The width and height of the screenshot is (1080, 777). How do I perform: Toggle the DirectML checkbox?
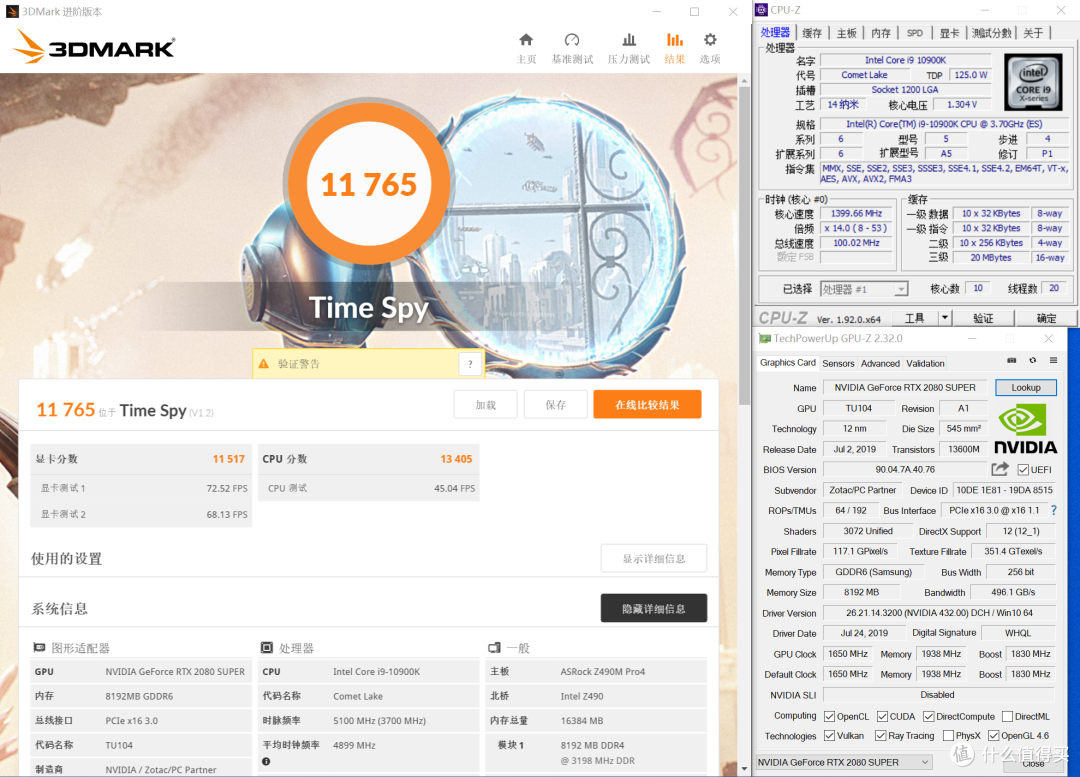[1008, 716]
